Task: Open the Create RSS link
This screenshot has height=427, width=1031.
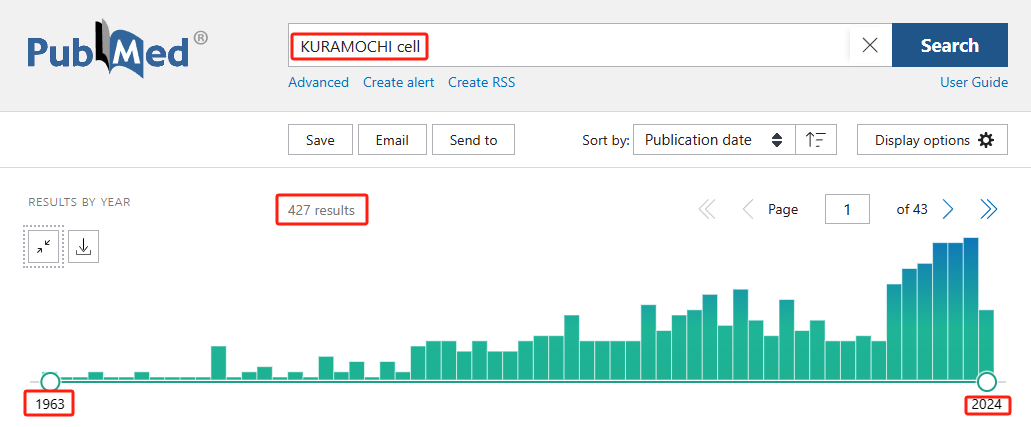Action: click(481, 82)
